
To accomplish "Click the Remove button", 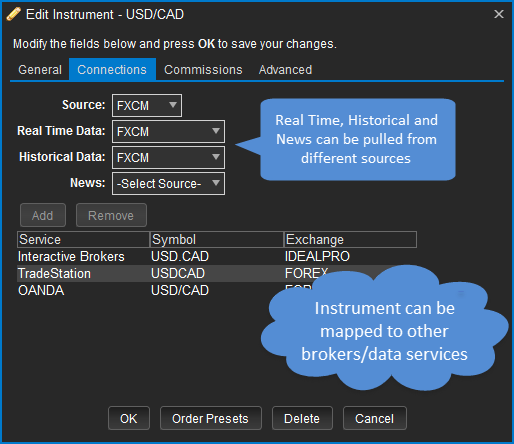I will point(111,215).
